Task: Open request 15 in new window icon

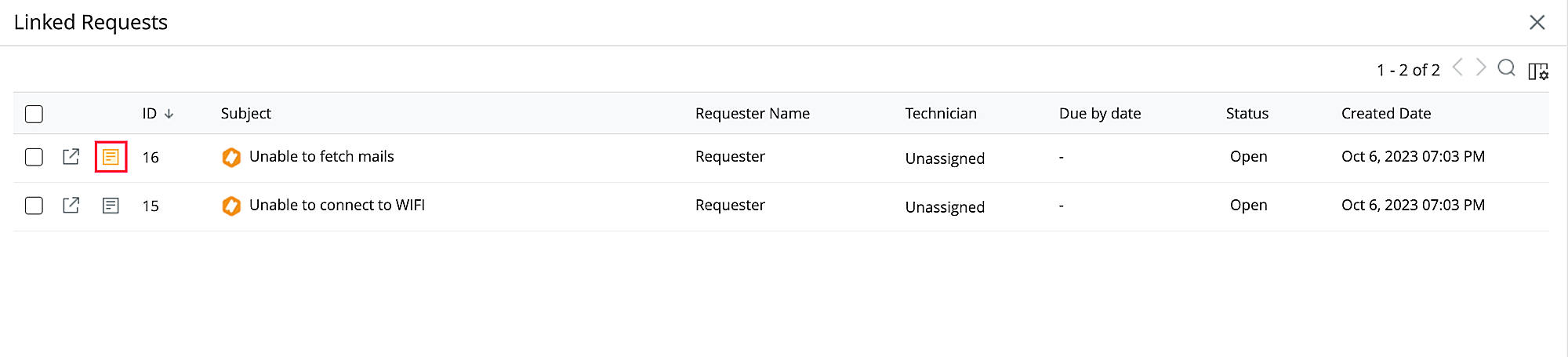Action: tap(71, 206)
